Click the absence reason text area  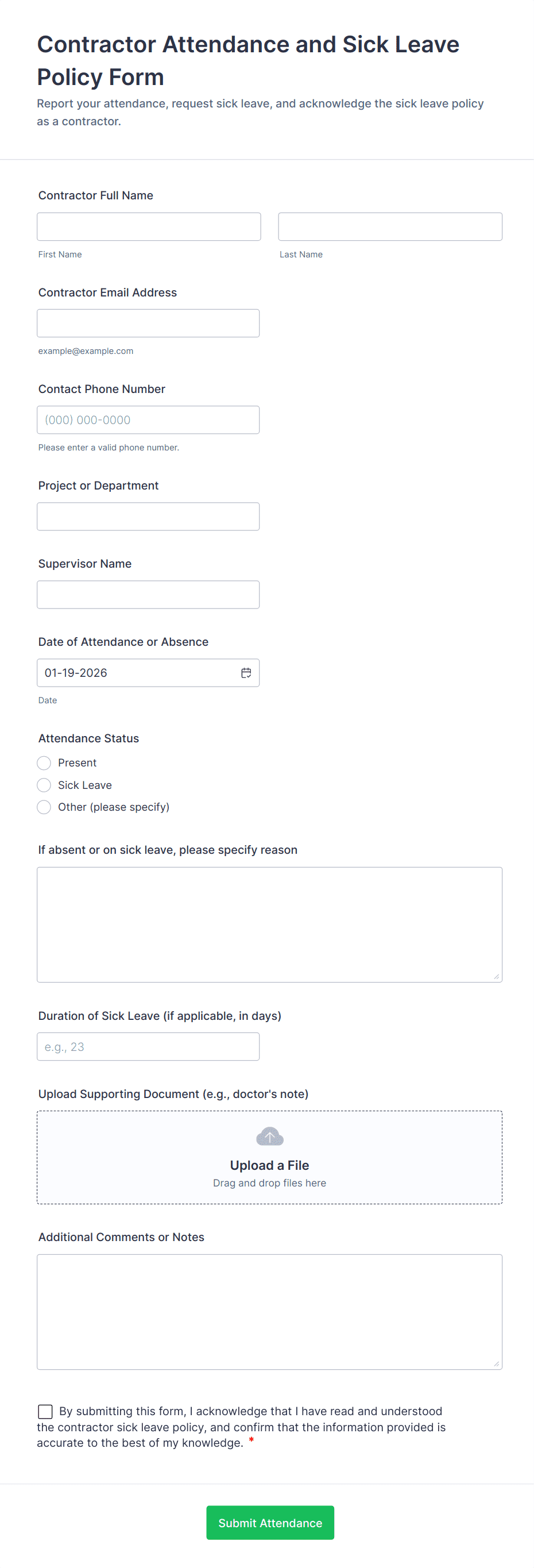click(x=269, y=924)
